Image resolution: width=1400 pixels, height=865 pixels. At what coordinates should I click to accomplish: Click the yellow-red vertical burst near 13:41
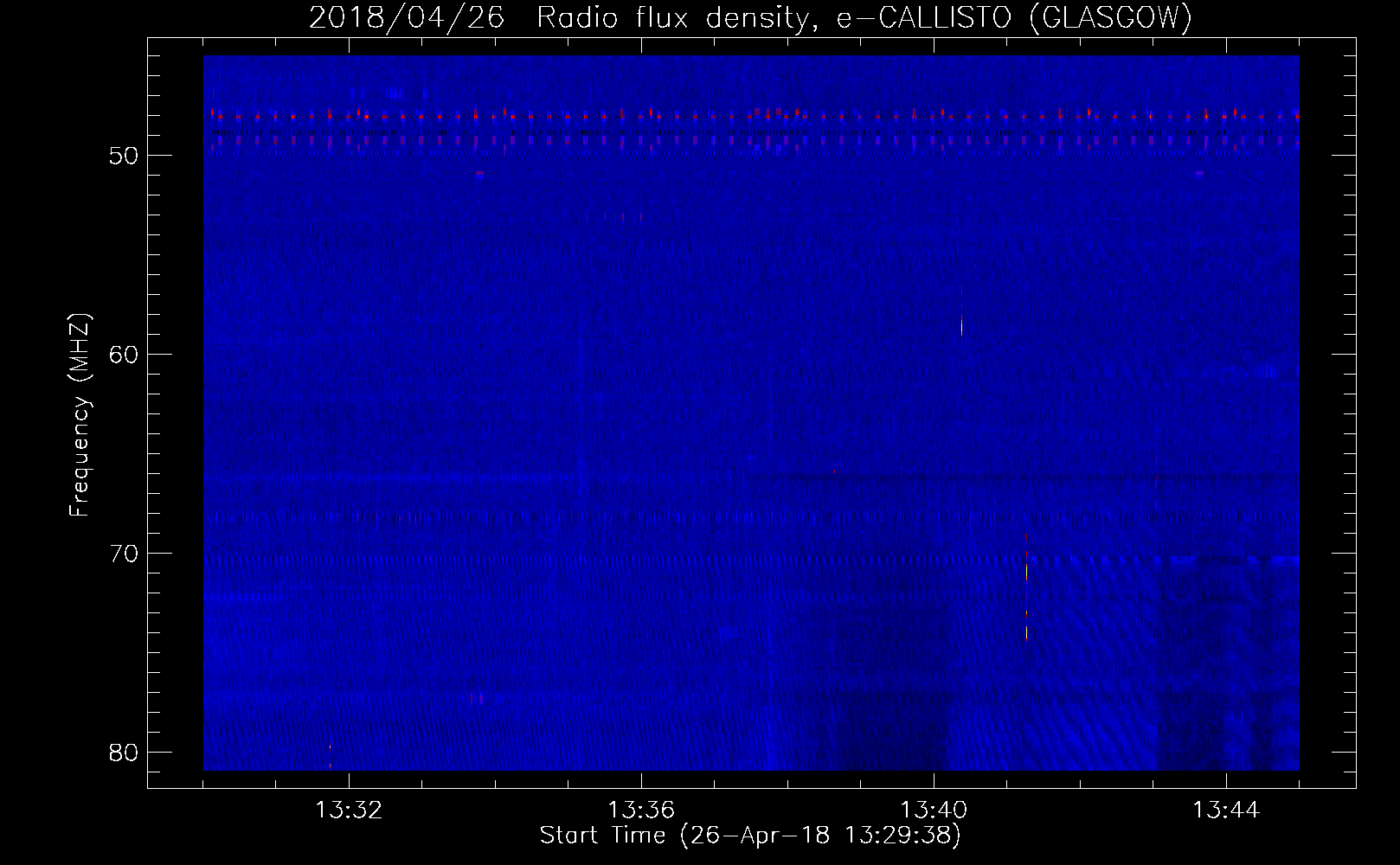(x=1026, y=588)
